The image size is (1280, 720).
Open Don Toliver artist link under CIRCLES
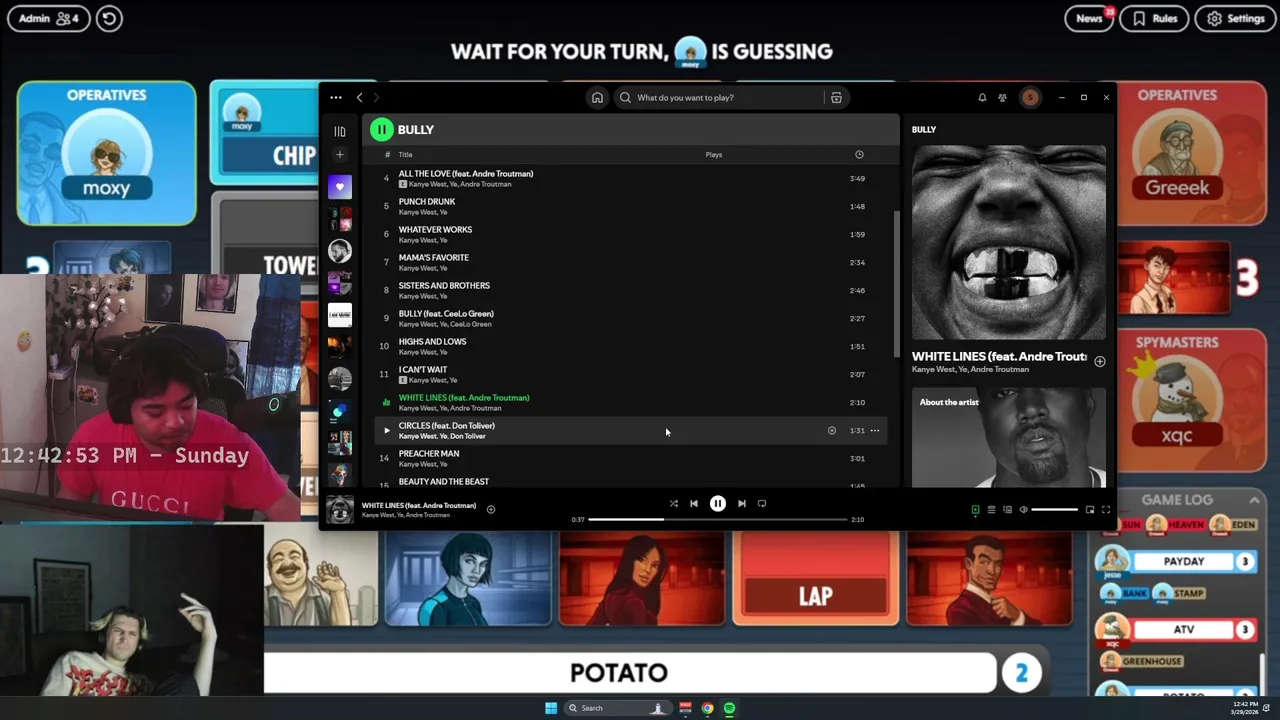tap(468, 436)
